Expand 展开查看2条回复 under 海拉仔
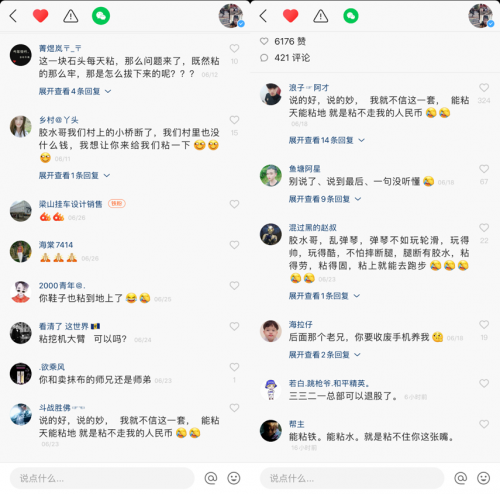This screenshot has width=500, height=494. point(325,355)
